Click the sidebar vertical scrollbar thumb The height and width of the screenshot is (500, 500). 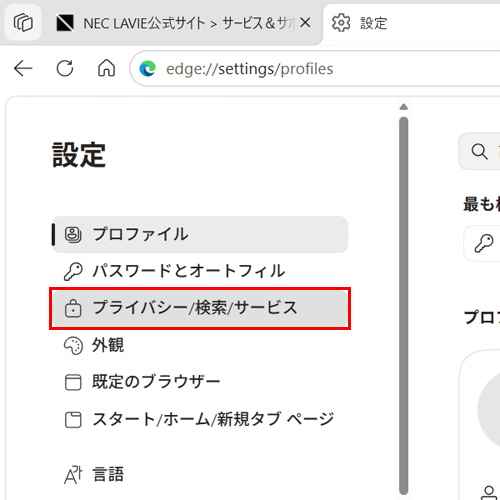click(404, 306)
